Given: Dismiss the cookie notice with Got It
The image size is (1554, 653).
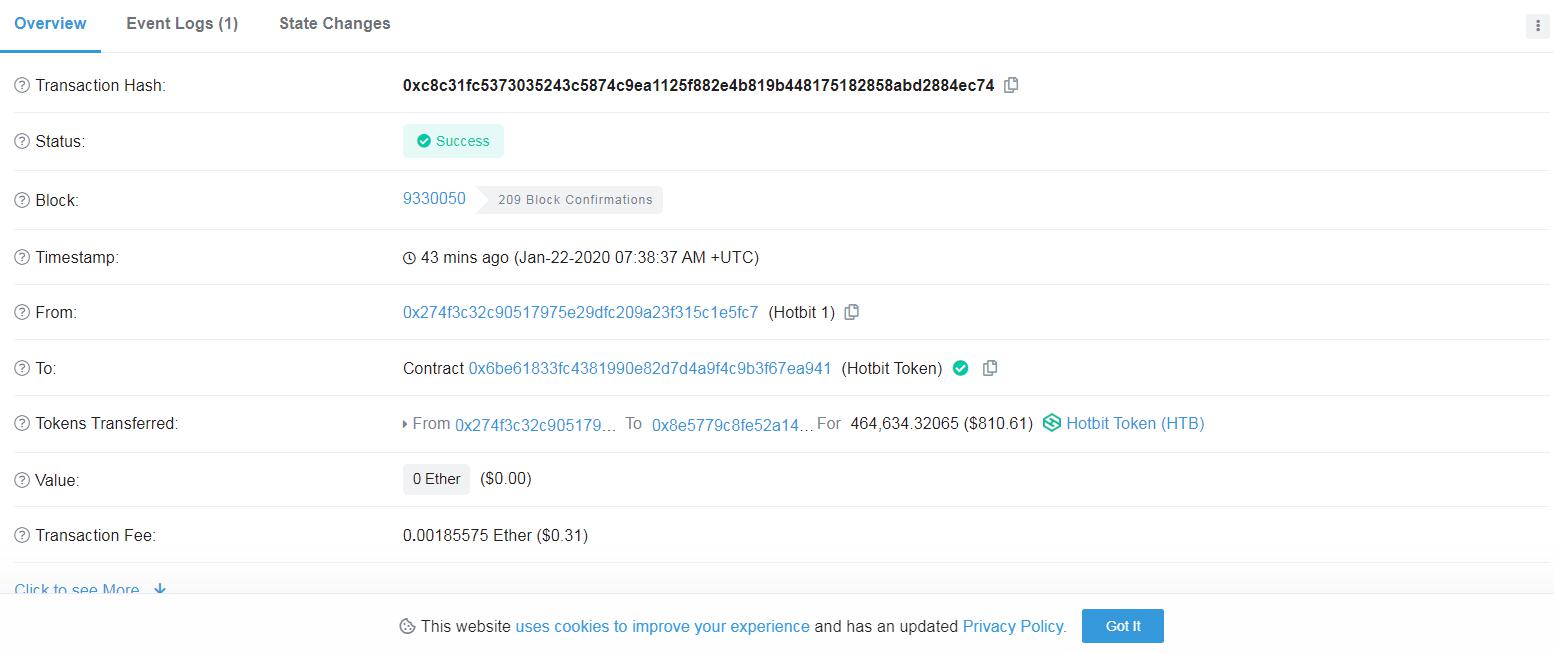Looking at the screenshot, I should [1123, 626].
